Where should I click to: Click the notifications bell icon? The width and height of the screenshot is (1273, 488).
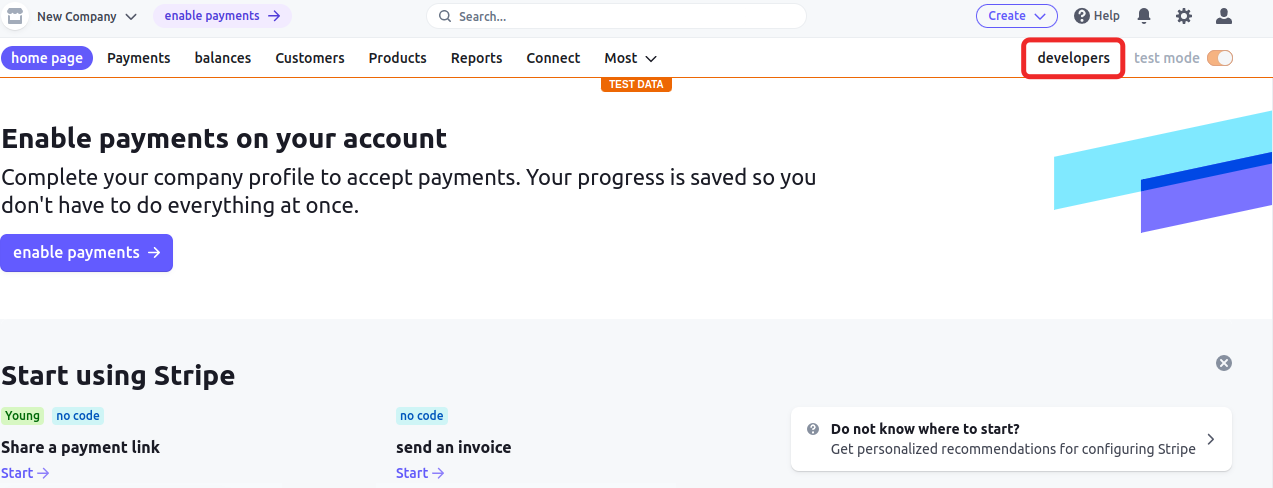pyautogui.click(x=1144, y=16)
